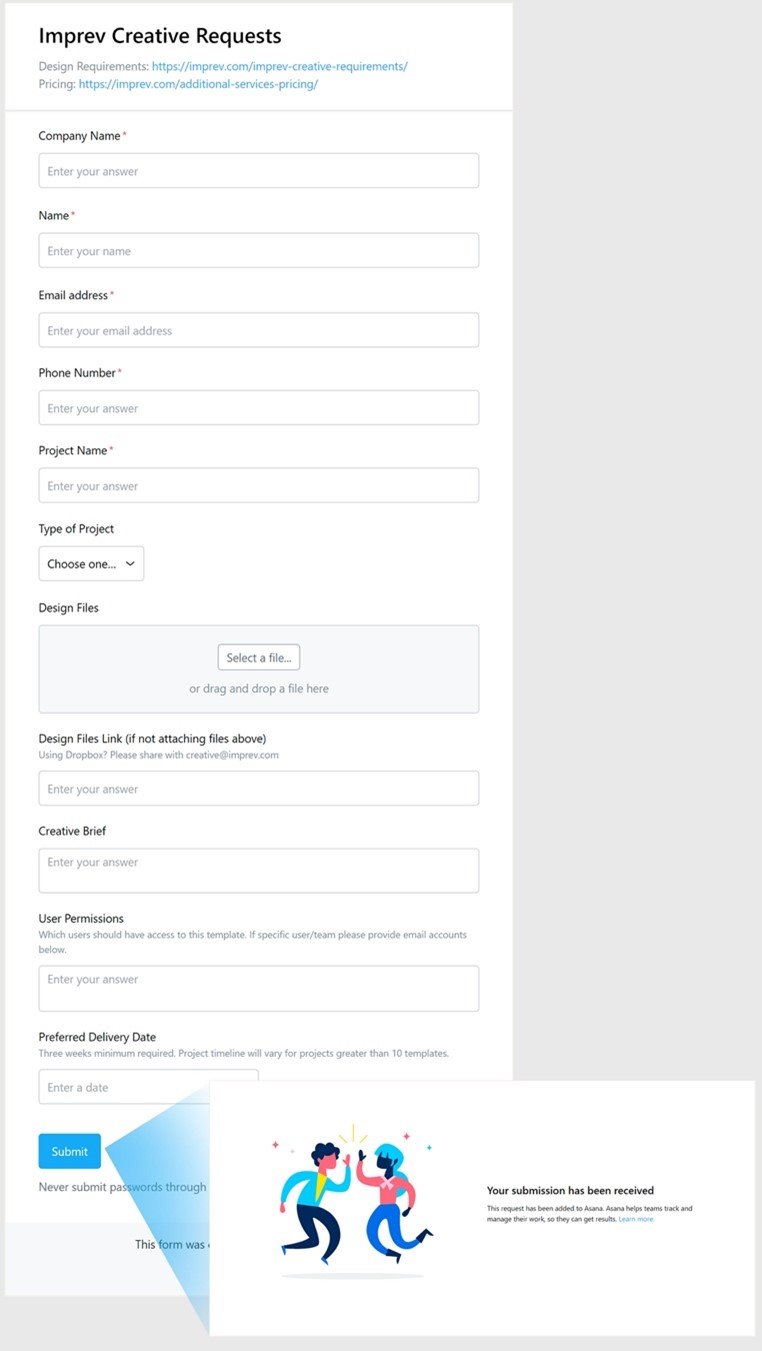
Task: Click the Project Name field
Action: [259, 486]
